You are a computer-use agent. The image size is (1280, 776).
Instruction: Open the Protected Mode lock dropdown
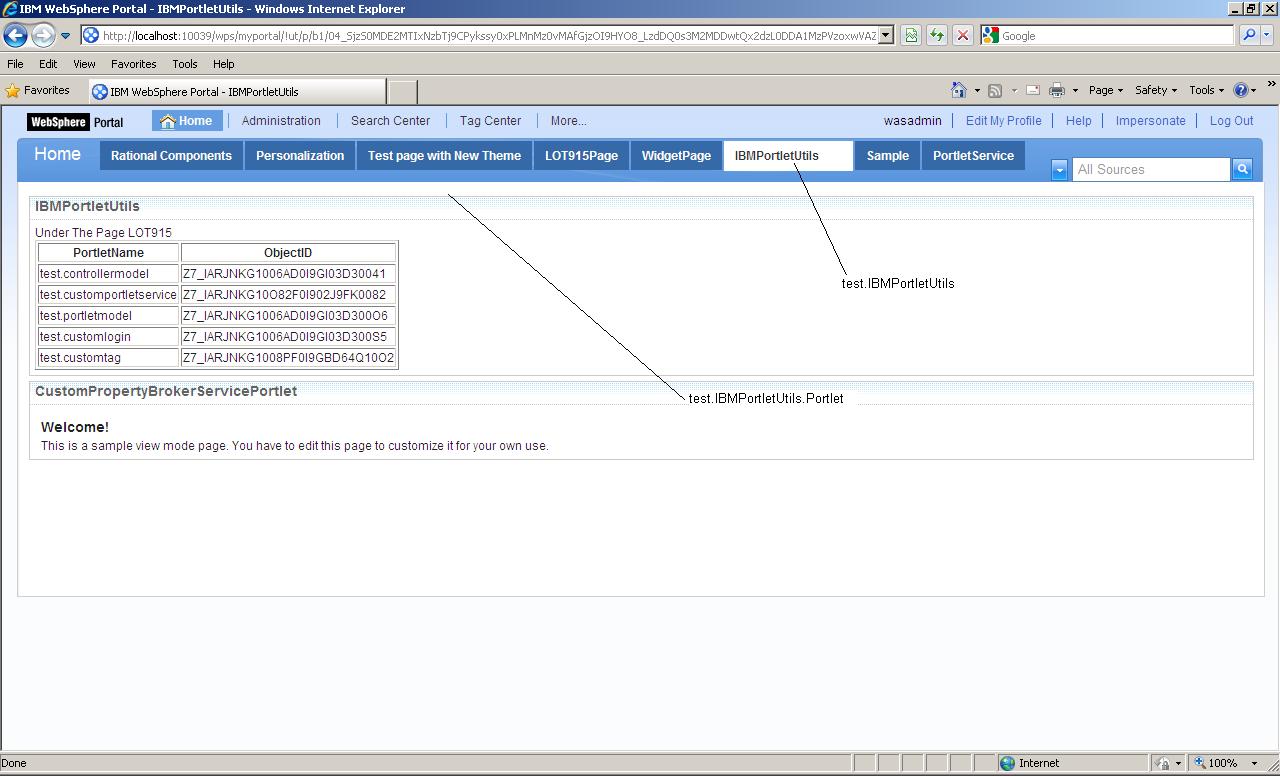(1168, 763)
